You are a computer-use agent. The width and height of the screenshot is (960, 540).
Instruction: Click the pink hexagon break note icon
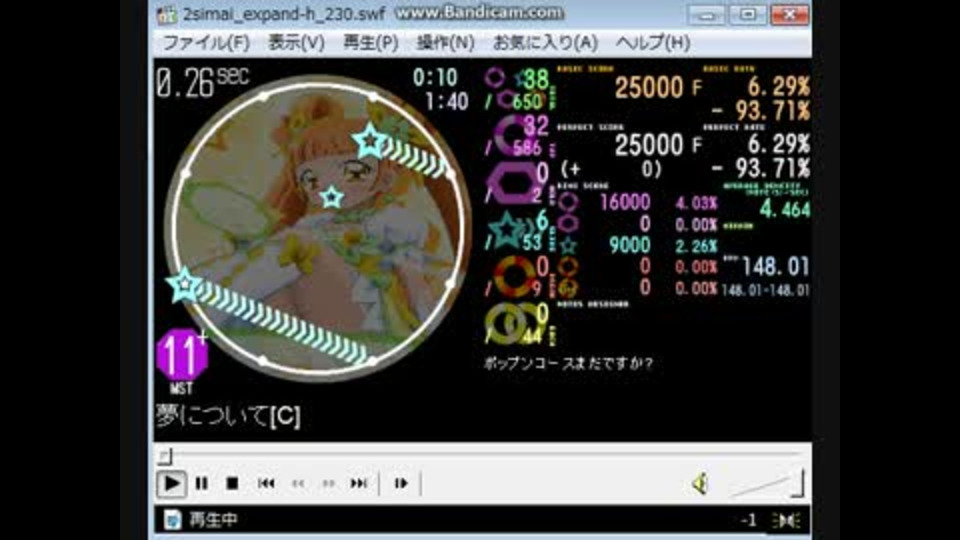coord(513,184)
